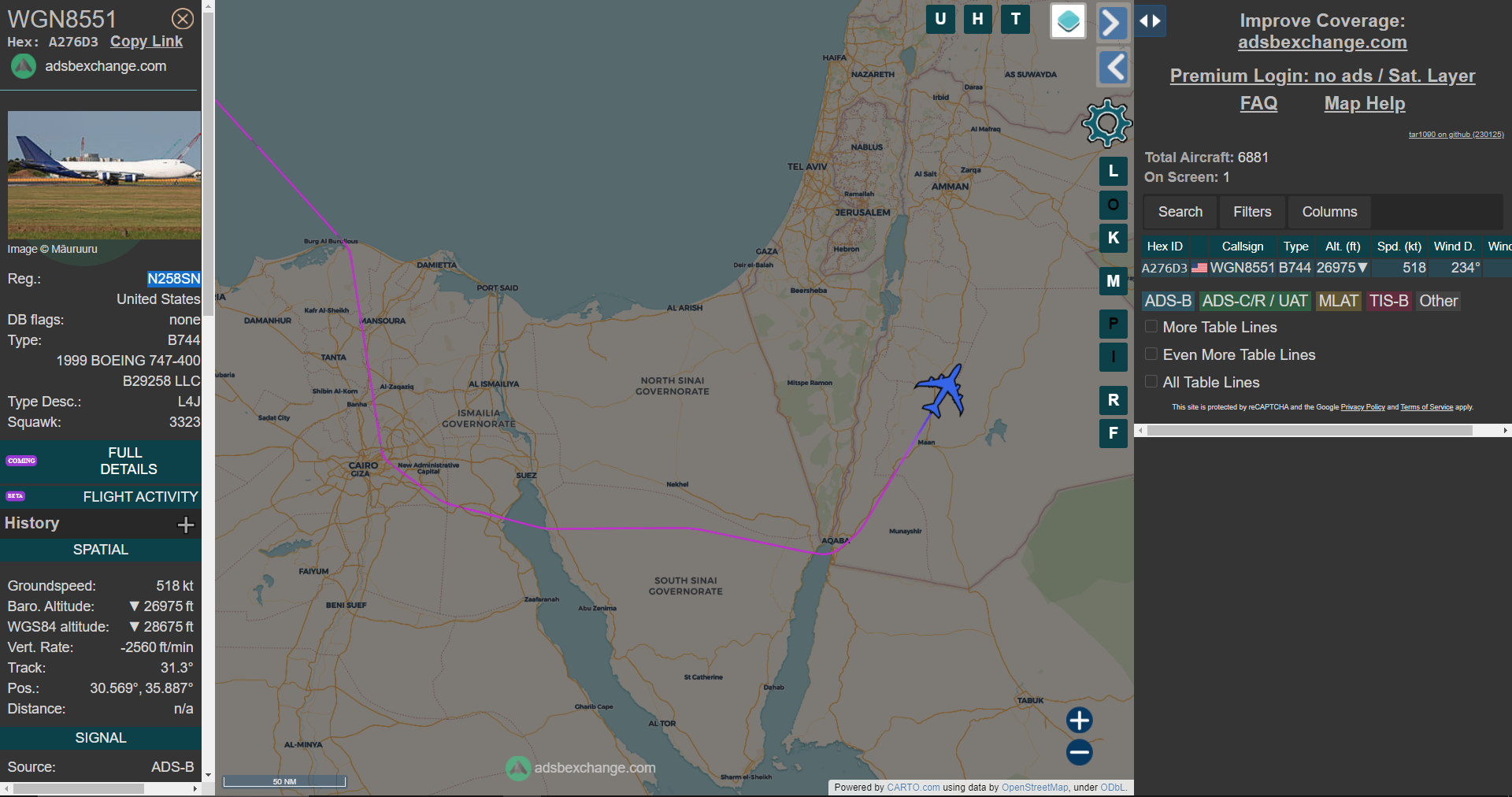This screenshot has height=797, width=1512.
Task: Enable All Table Lines checkbox
Action: [x=1151, y=382]
